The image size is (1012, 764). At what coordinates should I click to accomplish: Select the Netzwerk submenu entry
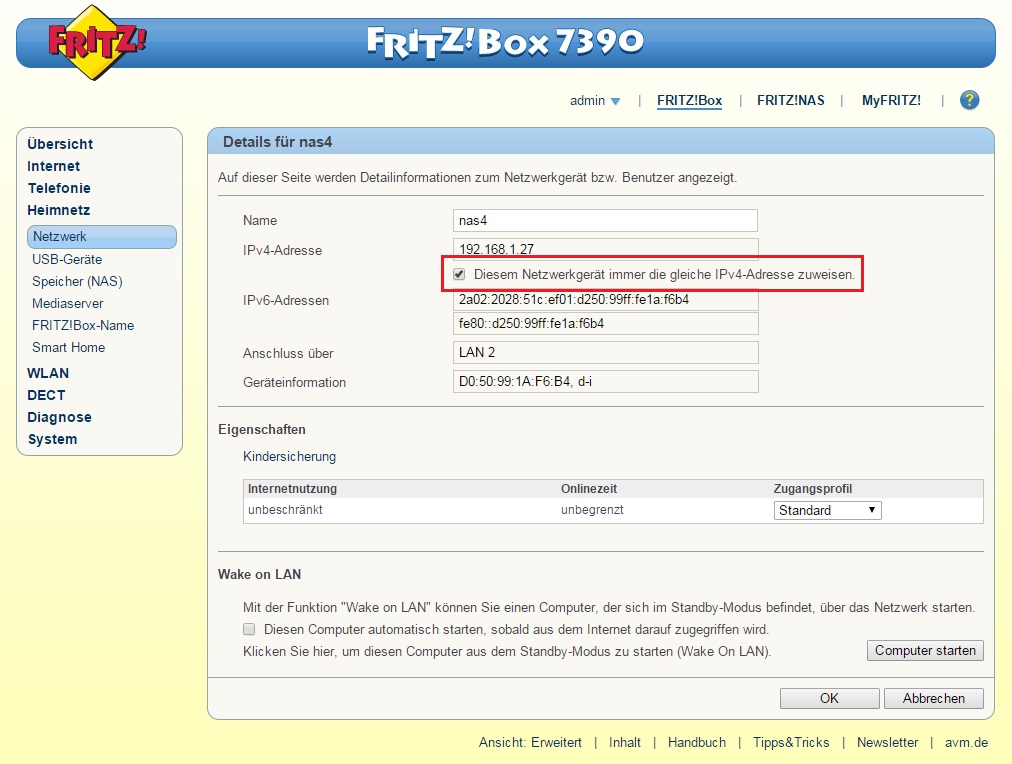pyautogui.click(x=102, y=237)
